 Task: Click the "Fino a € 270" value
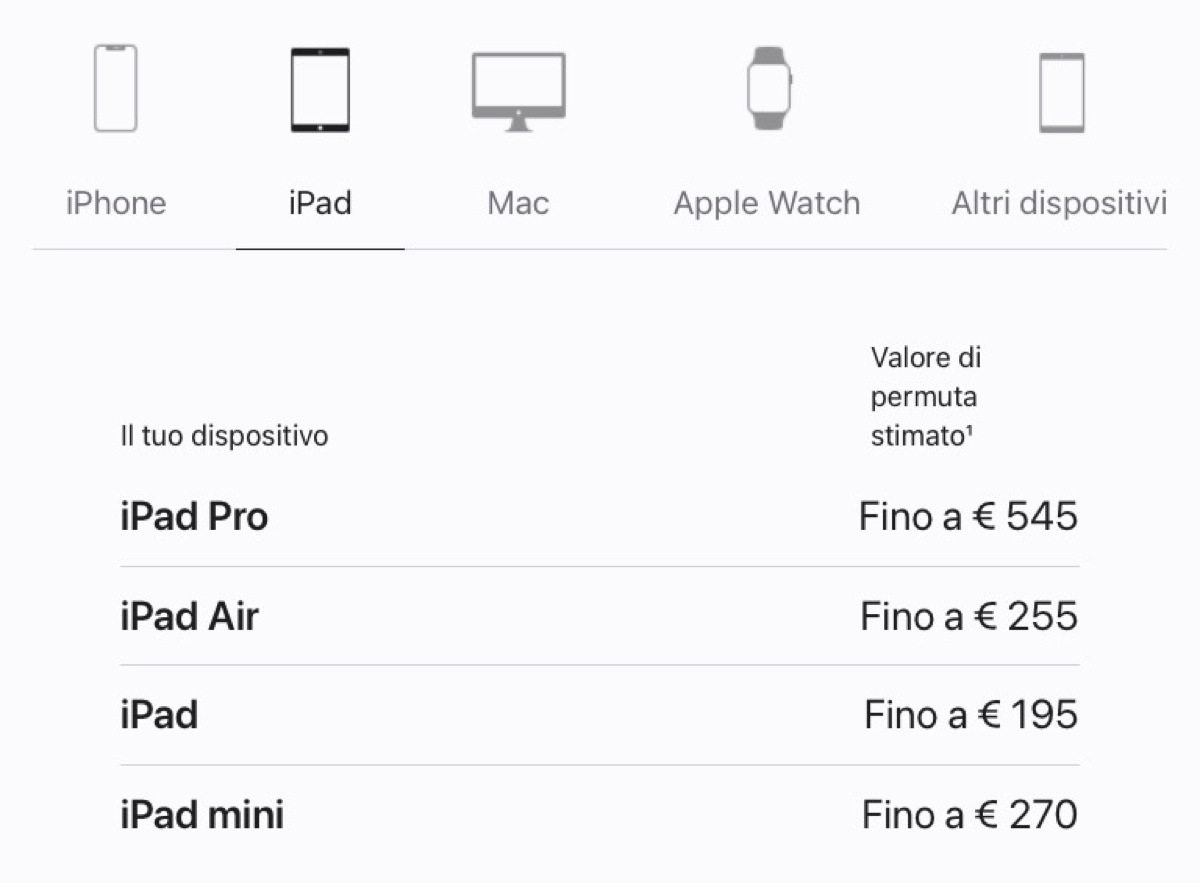point(969,815)
